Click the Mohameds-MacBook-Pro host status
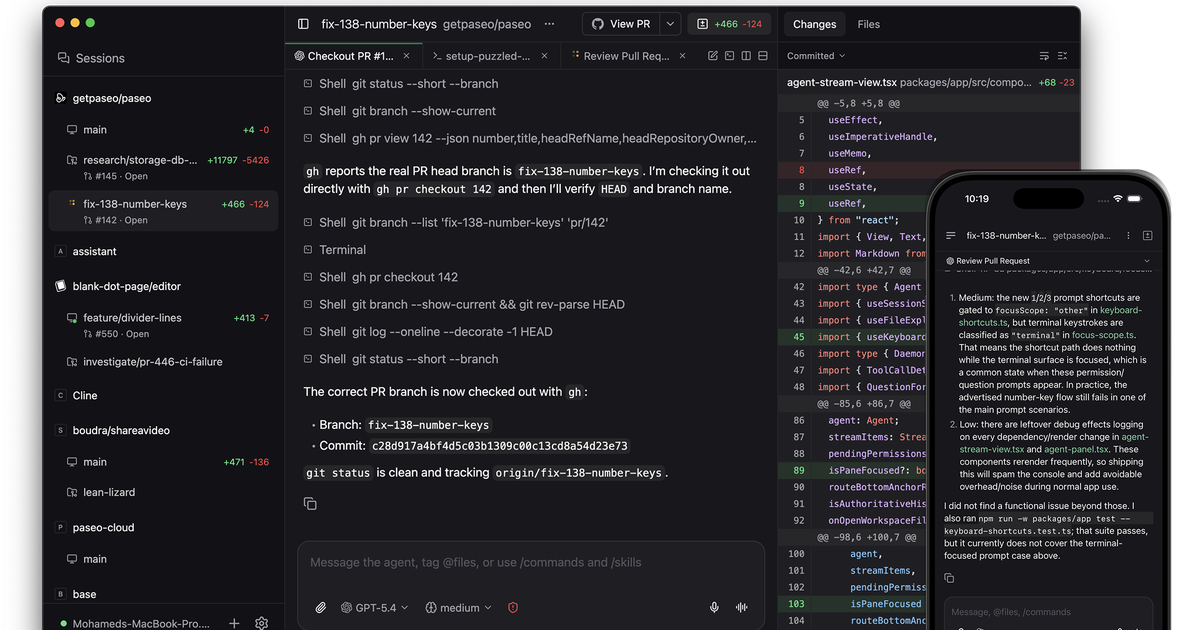Screen dimensions: 1200x630 pos(134,624)
